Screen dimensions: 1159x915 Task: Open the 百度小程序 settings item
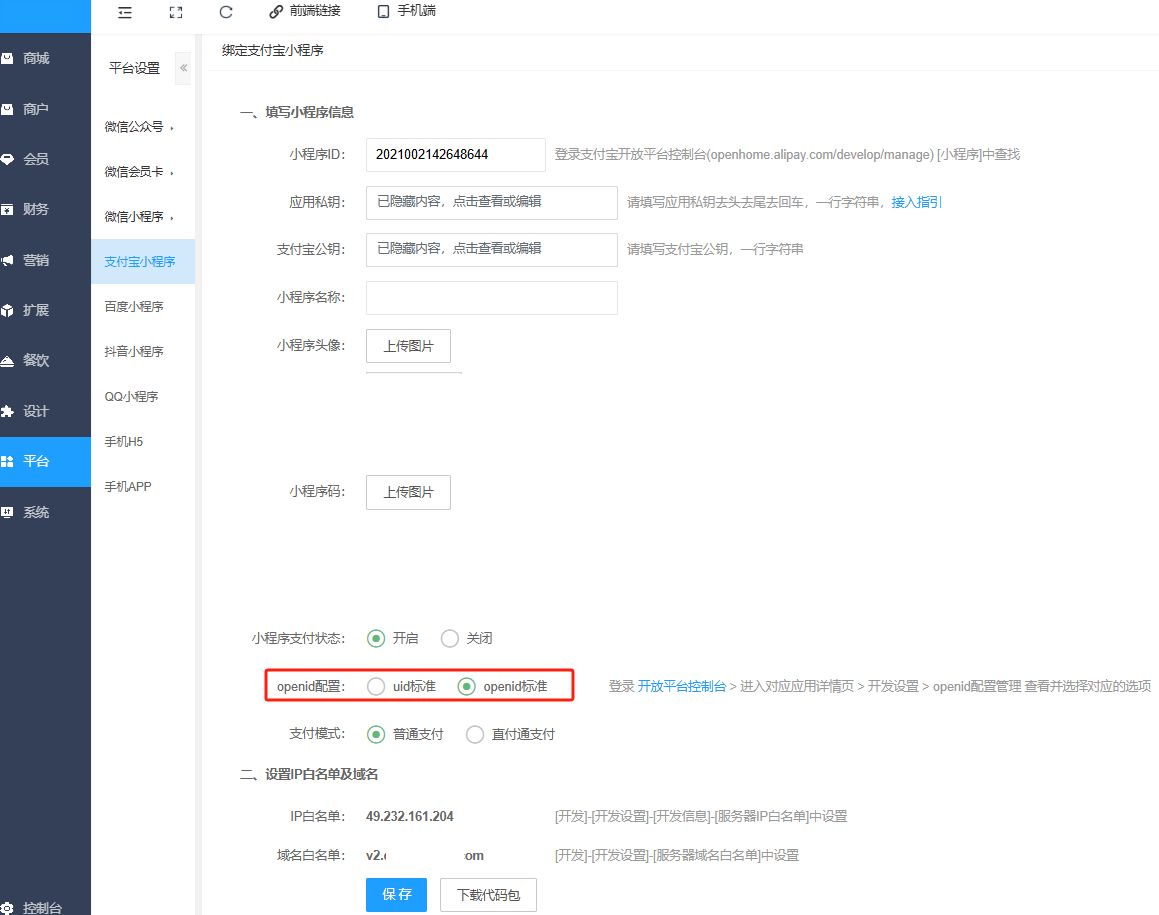pos(134,307)
